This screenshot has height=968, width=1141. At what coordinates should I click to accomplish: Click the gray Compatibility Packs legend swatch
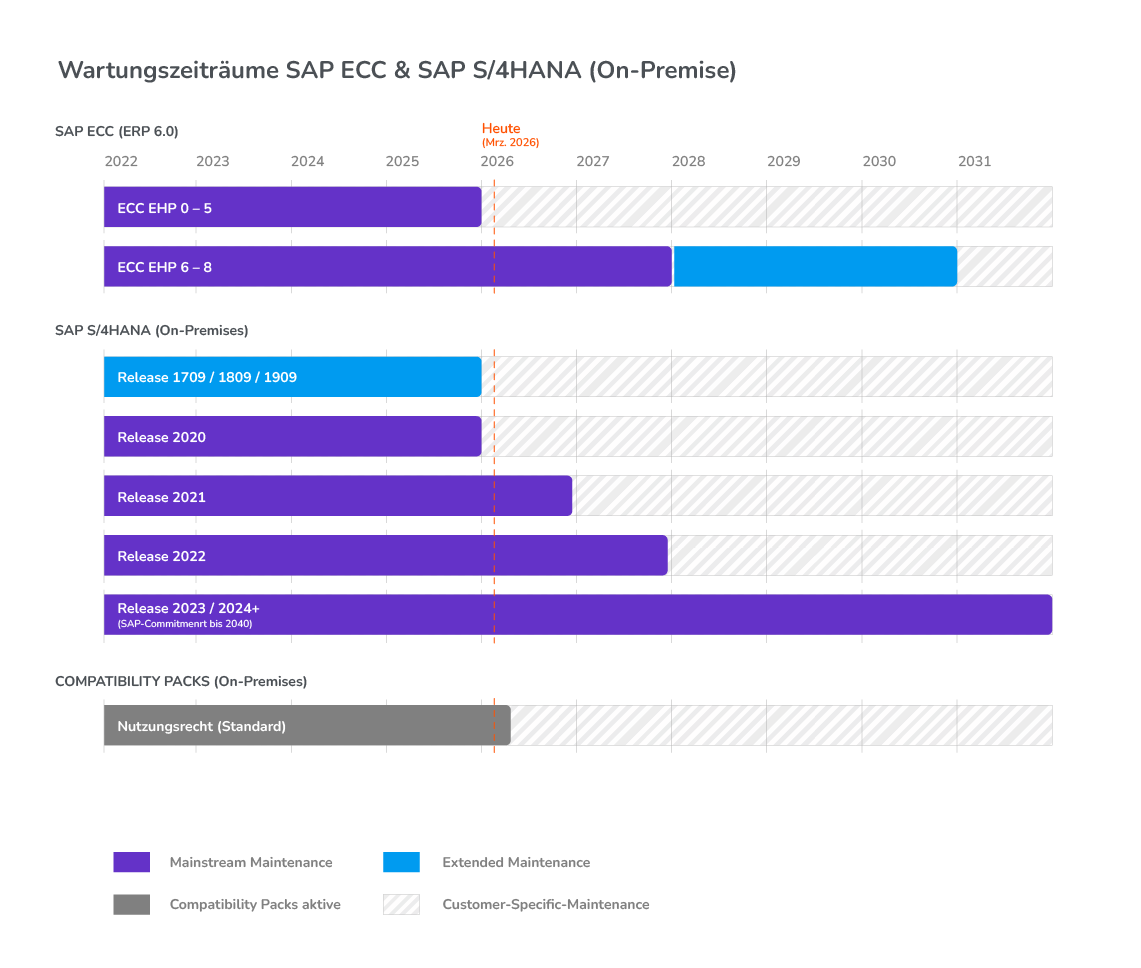tap(131, 904)
